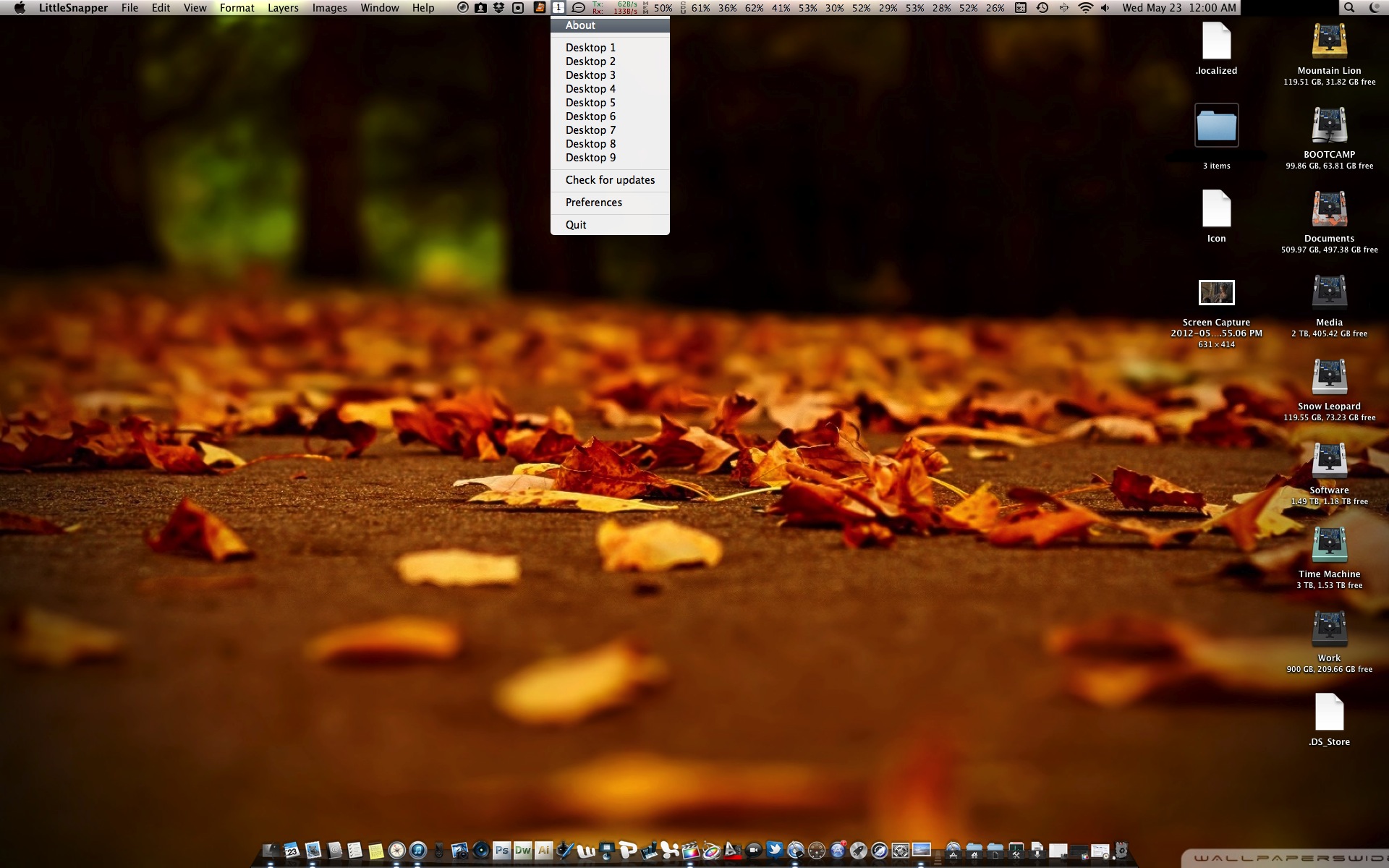The image size is (1389, 868).
Task: Open Dreamweaver in the dock
Action: pyautogui.click(x=522, y=851)
